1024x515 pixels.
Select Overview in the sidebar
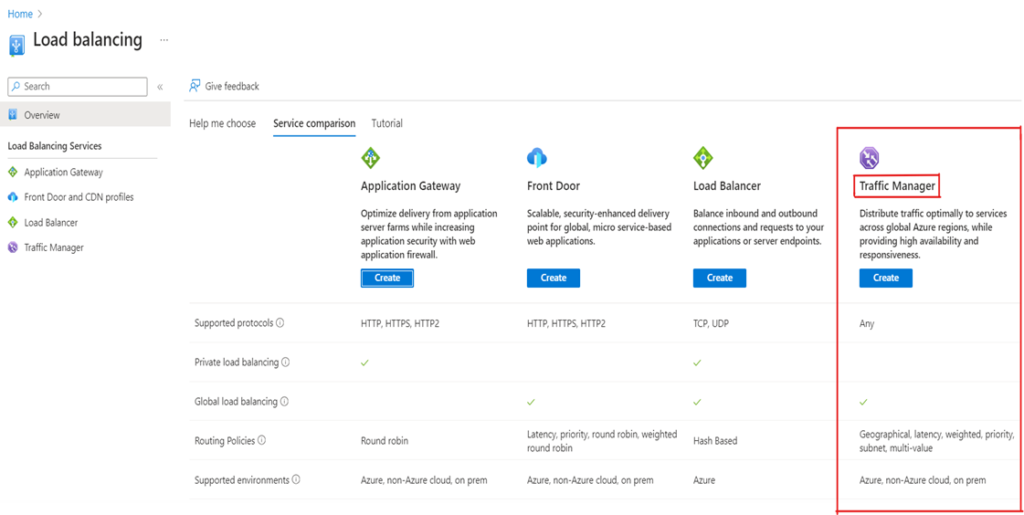tap(85, 115)
